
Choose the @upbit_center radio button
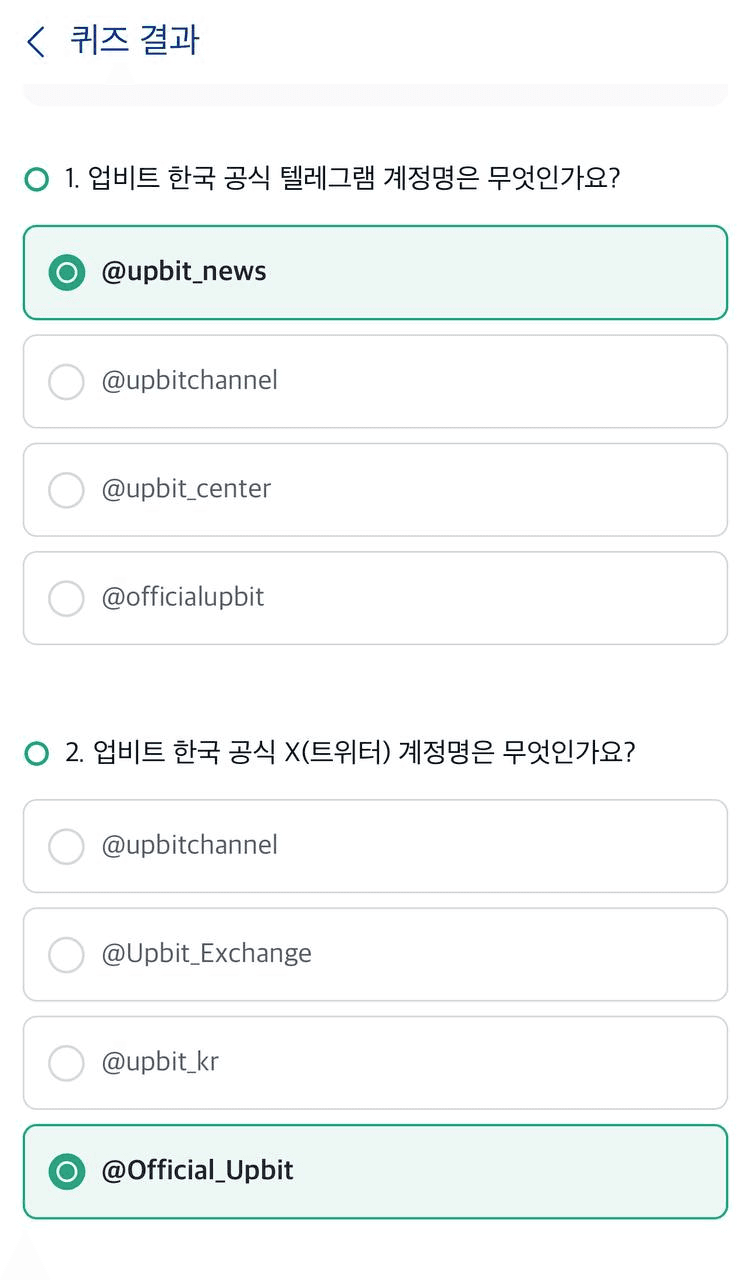(66, 489)
